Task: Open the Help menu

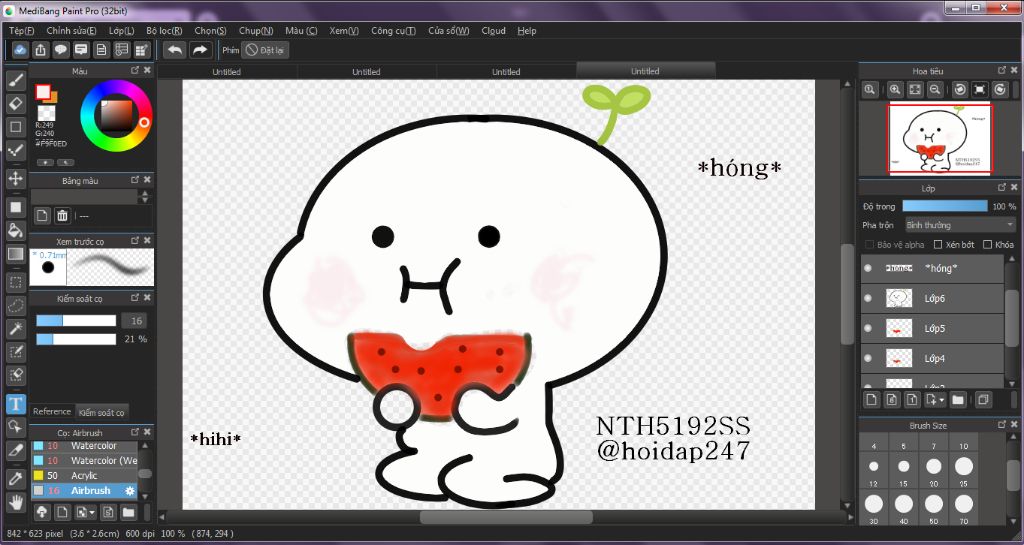Action: coord(526,31)
